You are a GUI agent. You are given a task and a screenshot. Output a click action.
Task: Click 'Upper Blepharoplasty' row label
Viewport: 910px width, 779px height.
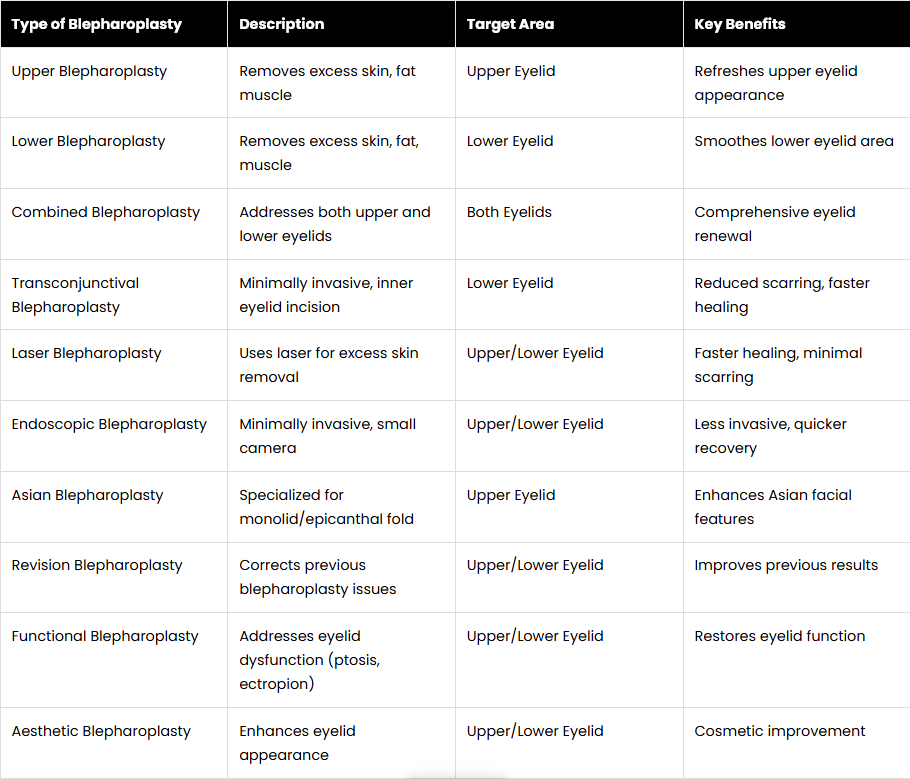click(x=89, y=71)
